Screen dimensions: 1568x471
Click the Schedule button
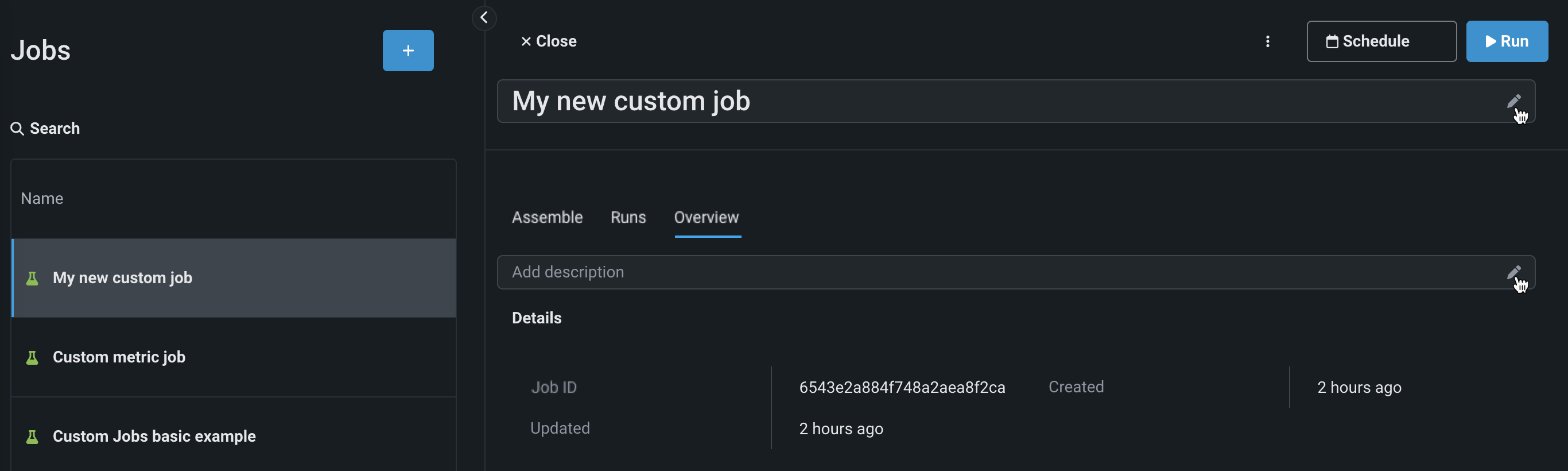point(1380,41)
